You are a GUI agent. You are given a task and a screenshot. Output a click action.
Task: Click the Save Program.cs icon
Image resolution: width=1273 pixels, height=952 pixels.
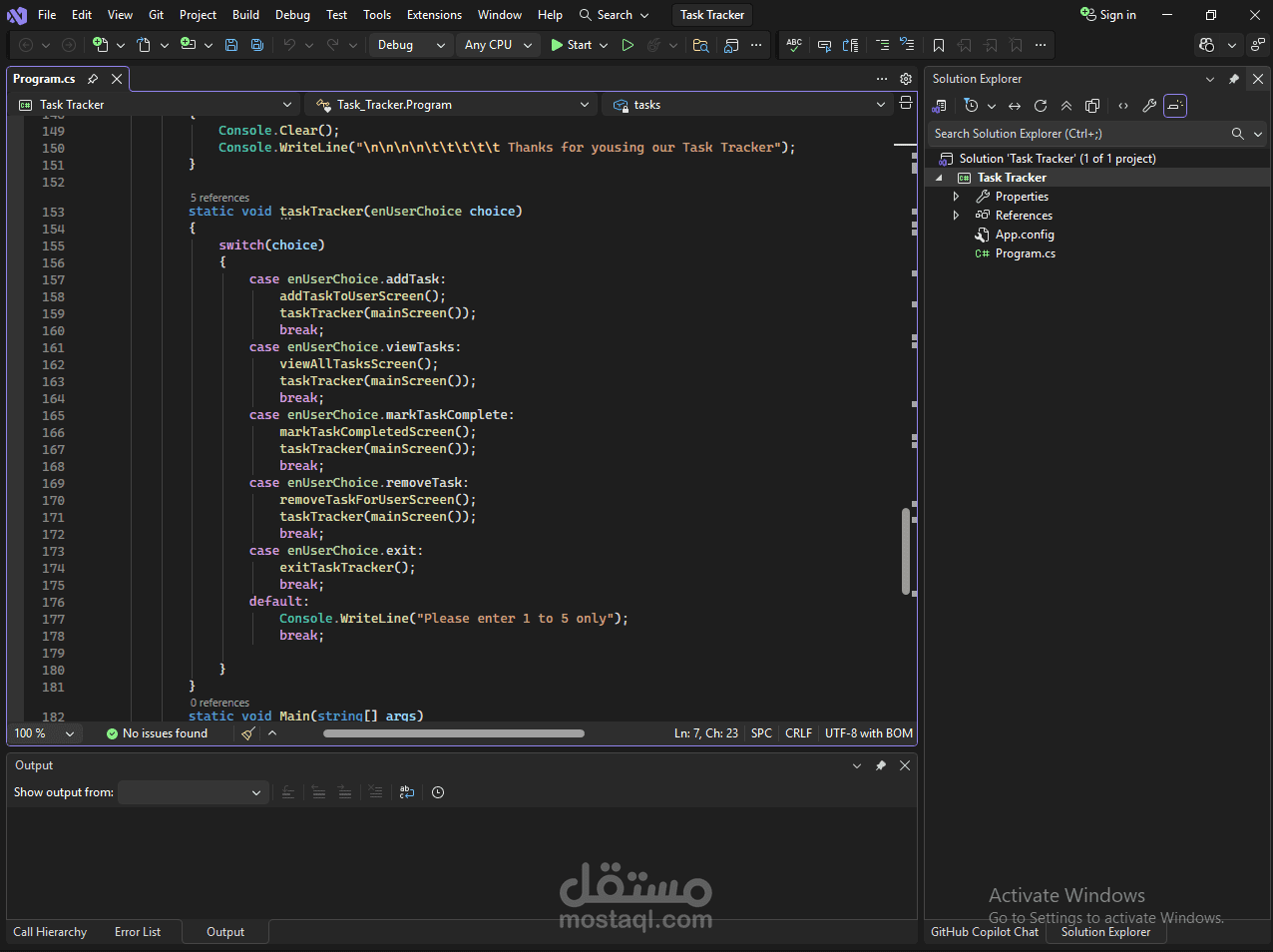[231, 45]
